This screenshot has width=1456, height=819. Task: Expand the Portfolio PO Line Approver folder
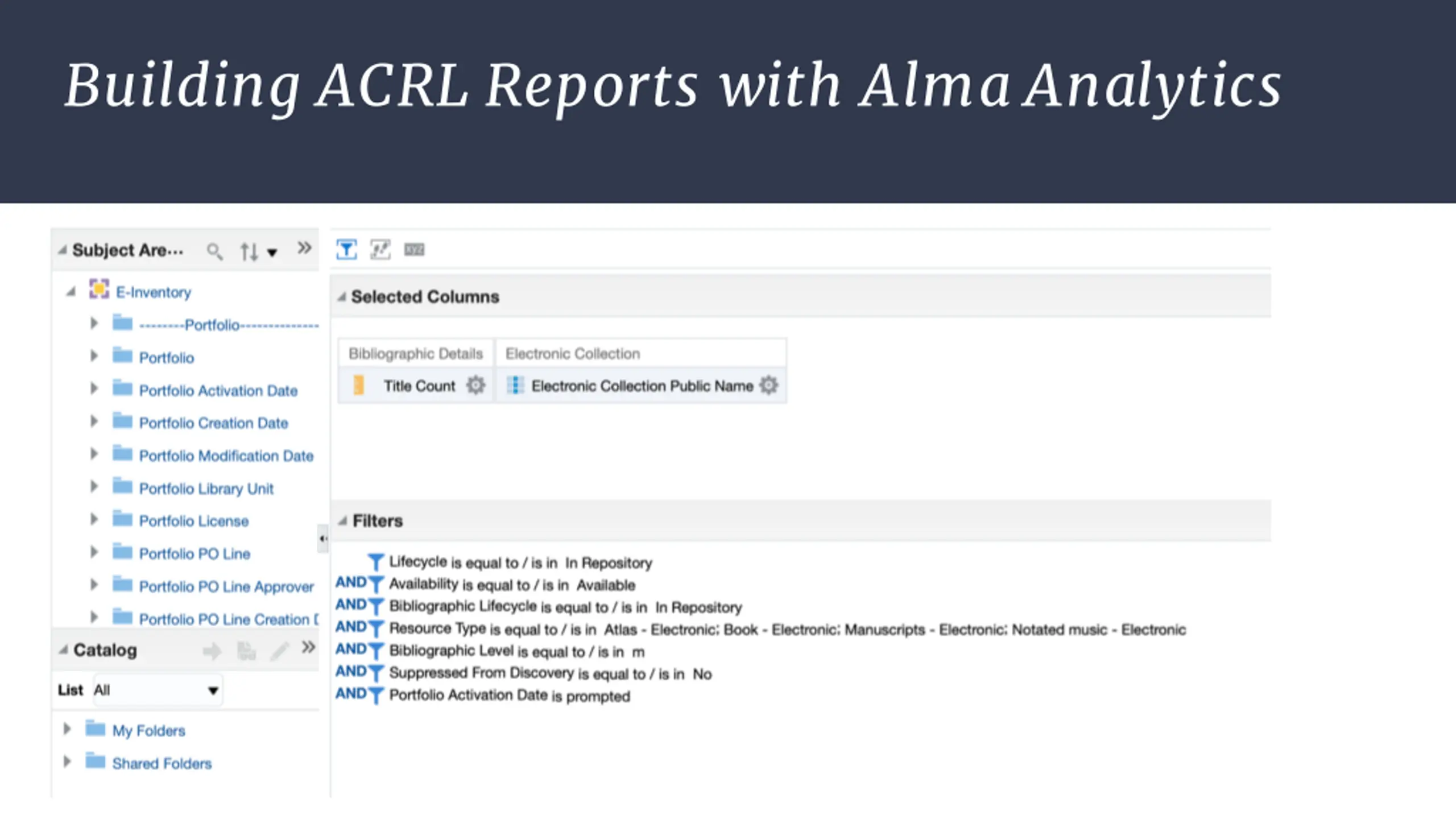(x=94, y=585)
